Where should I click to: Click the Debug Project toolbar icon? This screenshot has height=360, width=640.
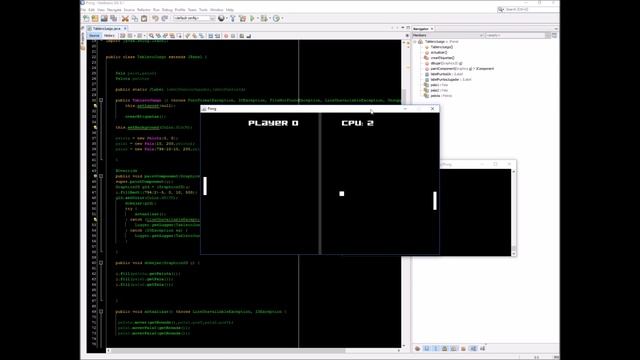click(x=264, y=18)
